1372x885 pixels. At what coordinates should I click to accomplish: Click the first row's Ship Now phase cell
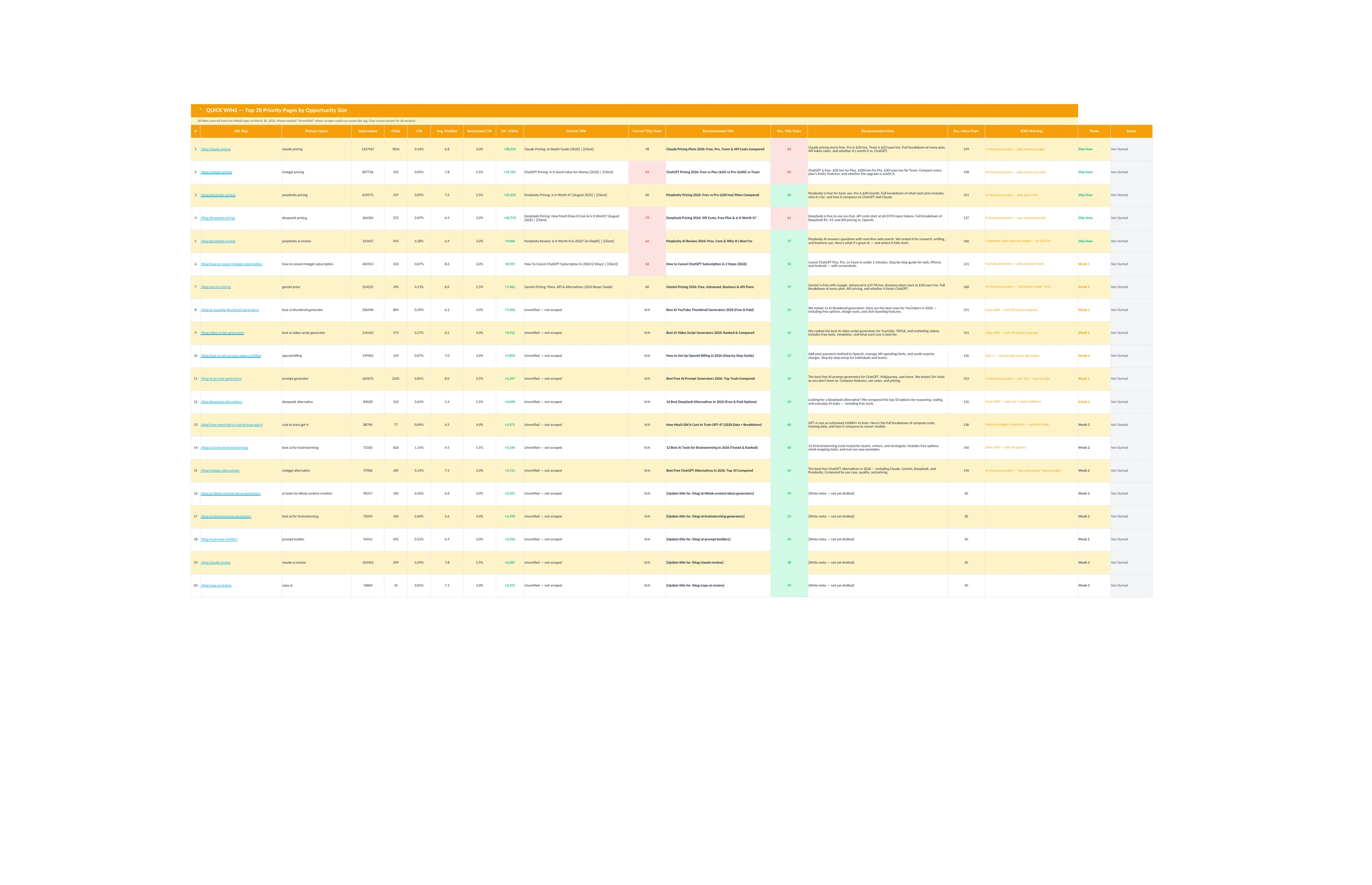coord(1085,149)
